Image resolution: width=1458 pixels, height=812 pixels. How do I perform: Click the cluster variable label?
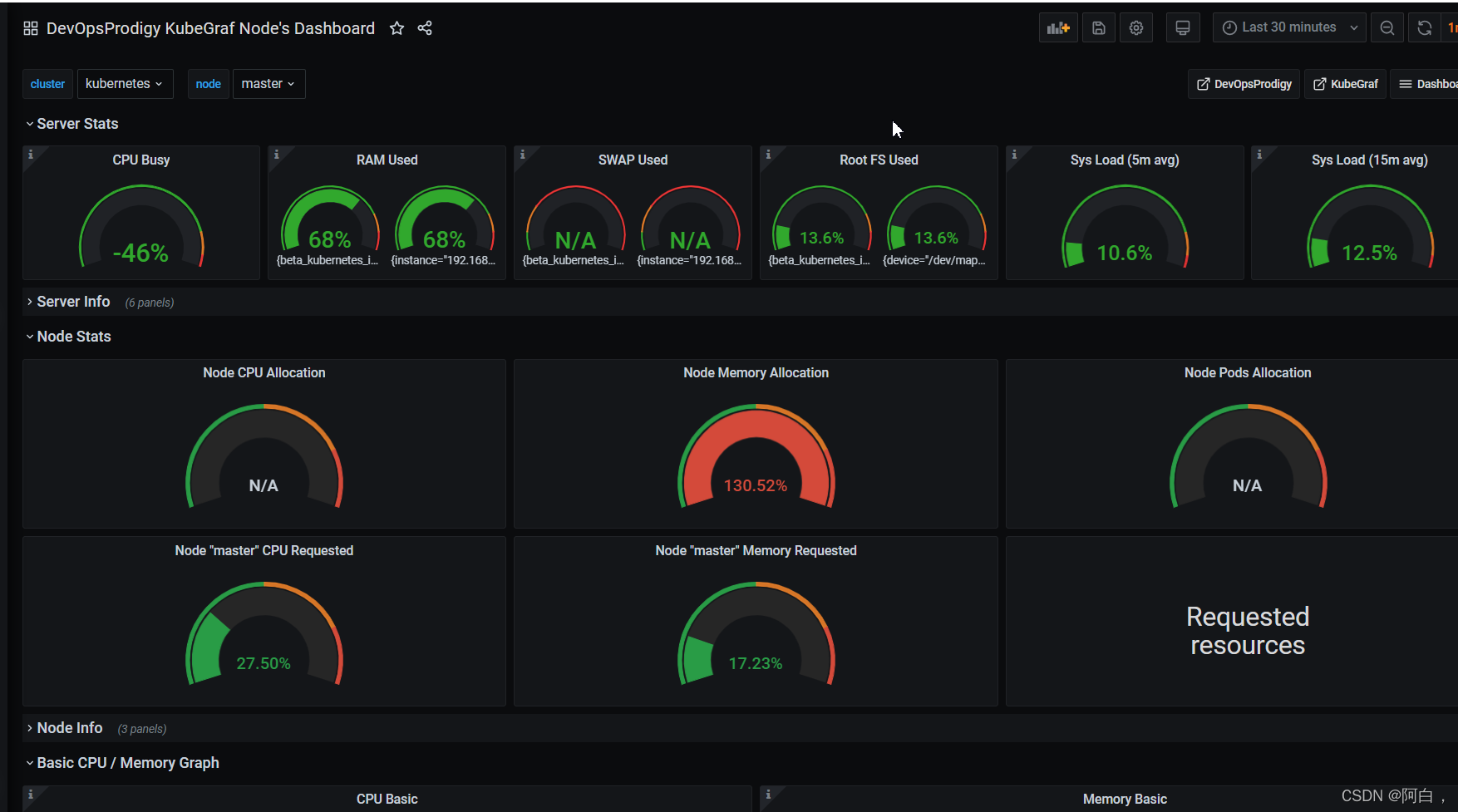click(x=47, y=84)
